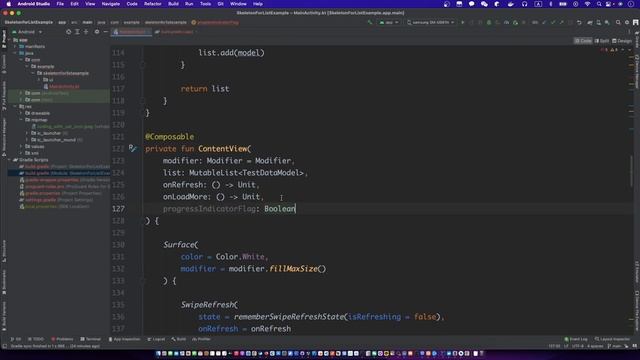Screen dimensions: 640x360
Task: Open the File menu
Action: (x=60, y=4)
